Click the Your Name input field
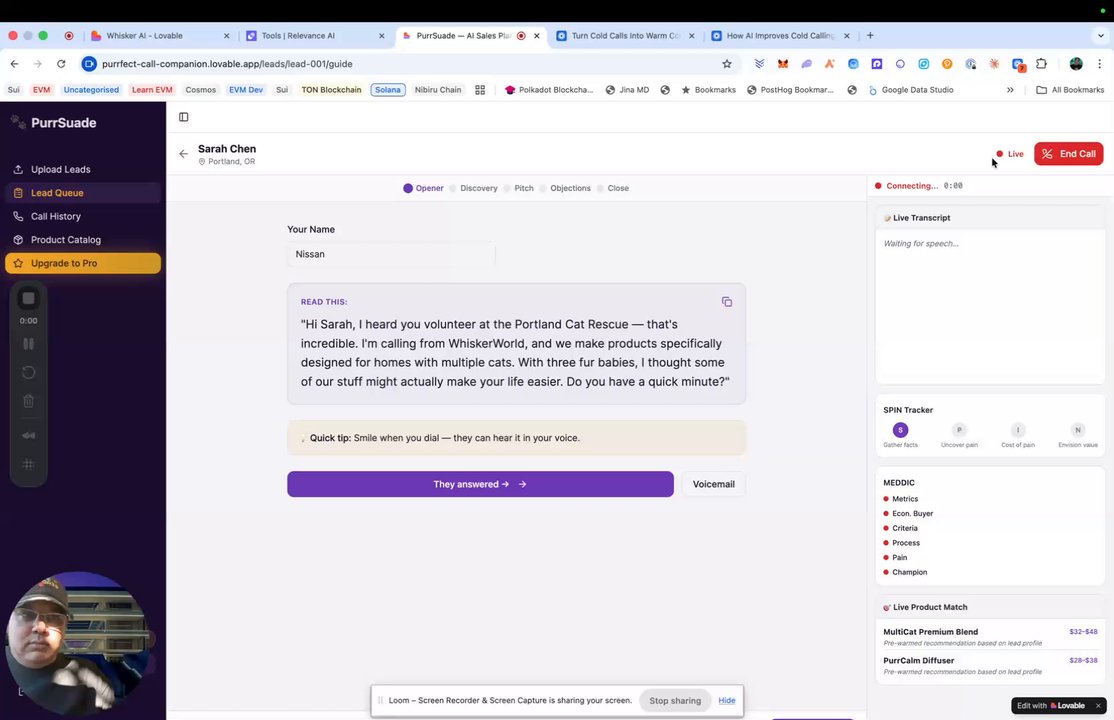 click(391, 254)
